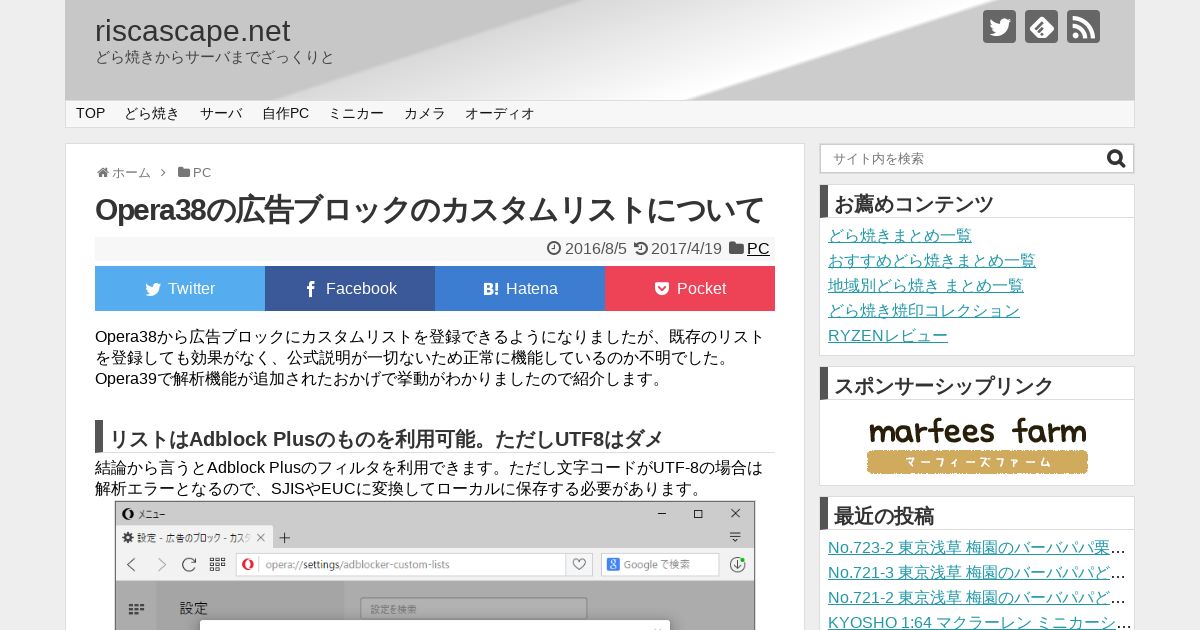Open recent post No.721-2 東京浅草 梅園
The image size is (1200, 630).
[x=977, y=598]
